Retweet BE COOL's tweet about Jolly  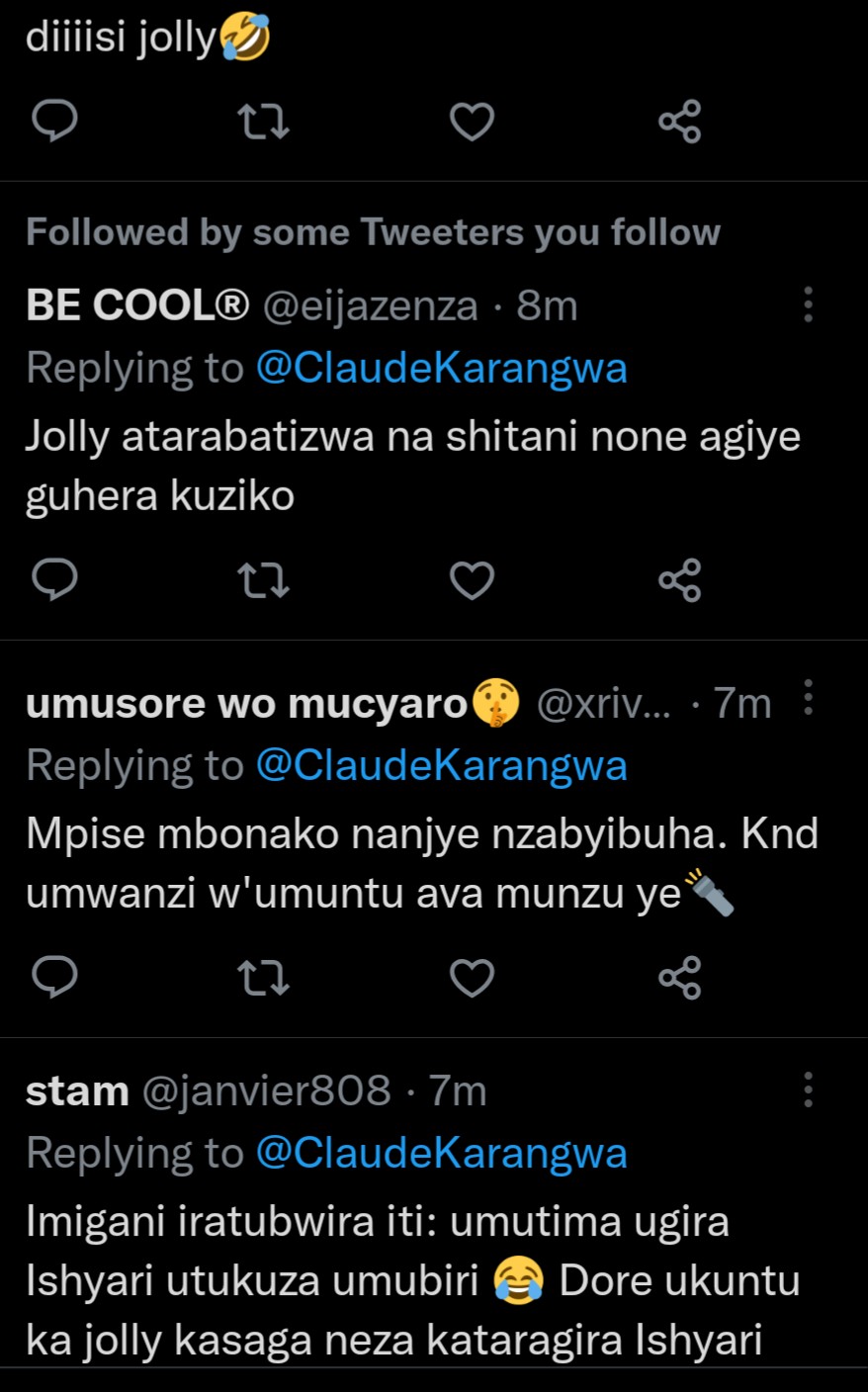264,580
